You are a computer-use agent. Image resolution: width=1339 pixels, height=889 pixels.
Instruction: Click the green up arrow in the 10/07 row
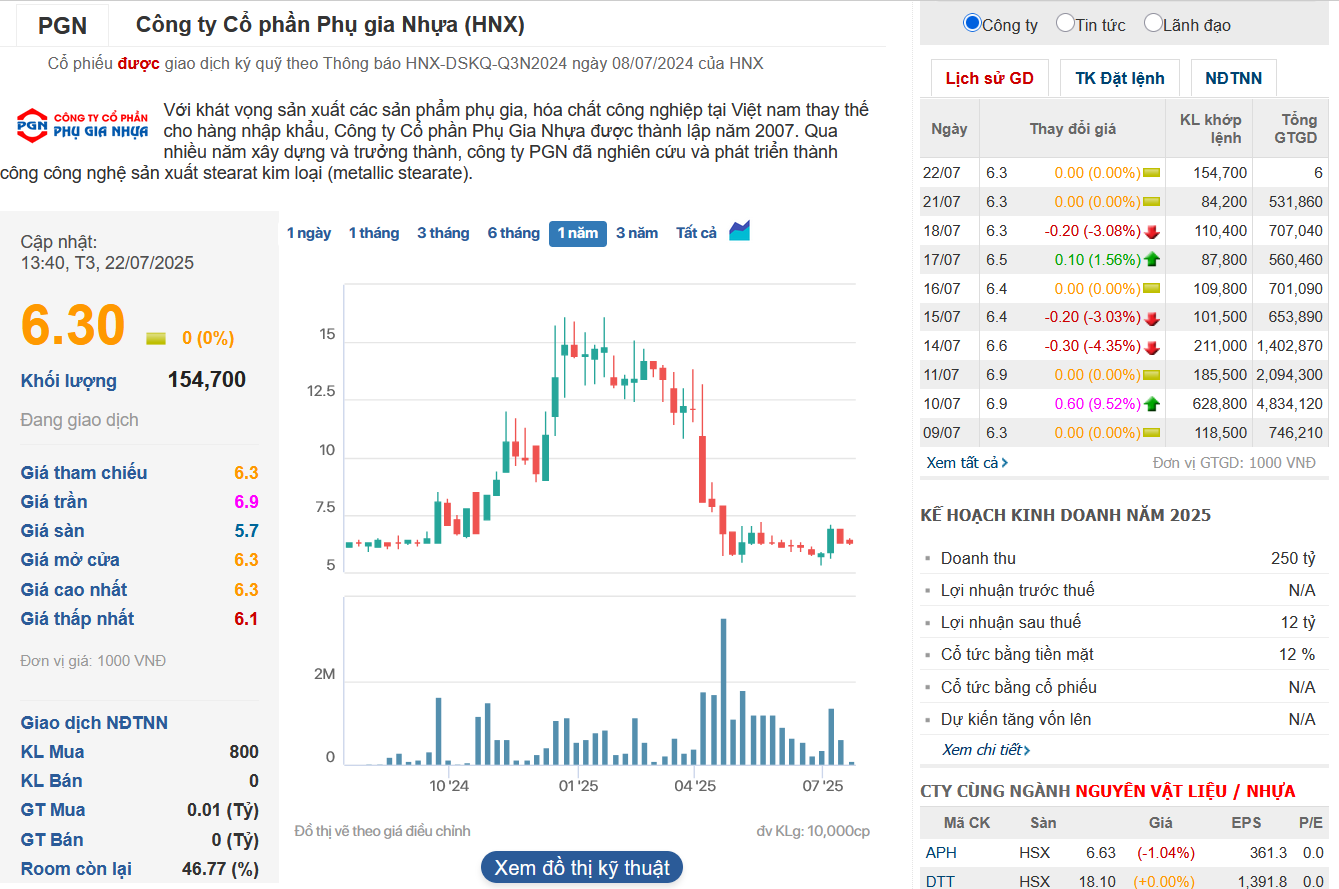coord(1152,404)
